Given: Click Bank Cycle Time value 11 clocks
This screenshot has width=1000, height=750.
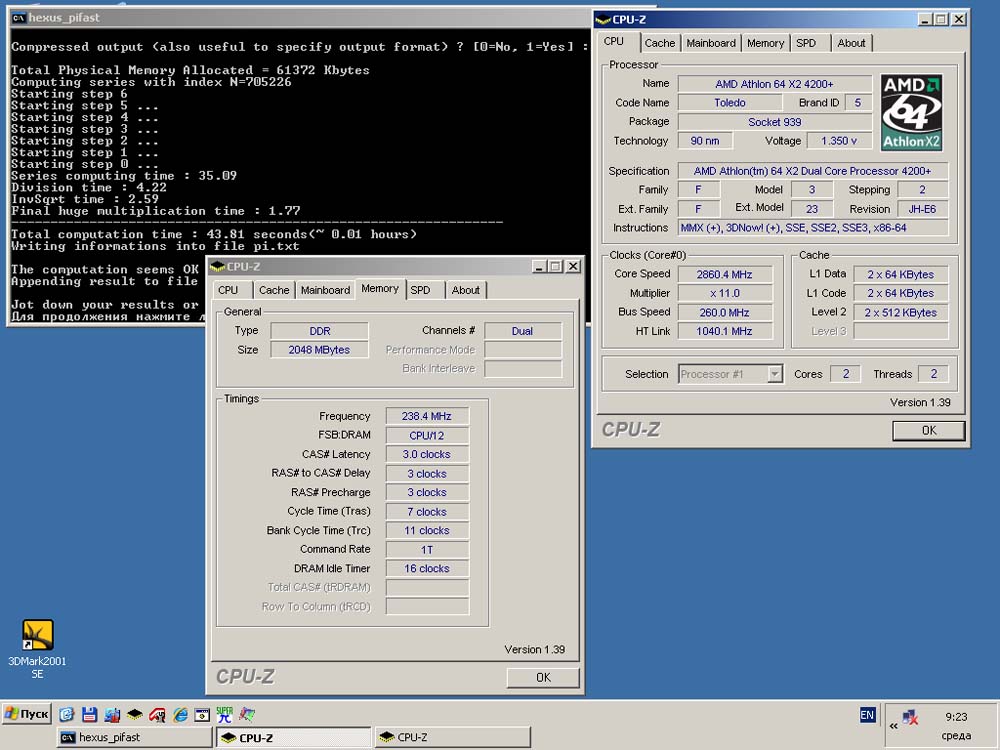Looking at the screenshot, I should 427,531.
